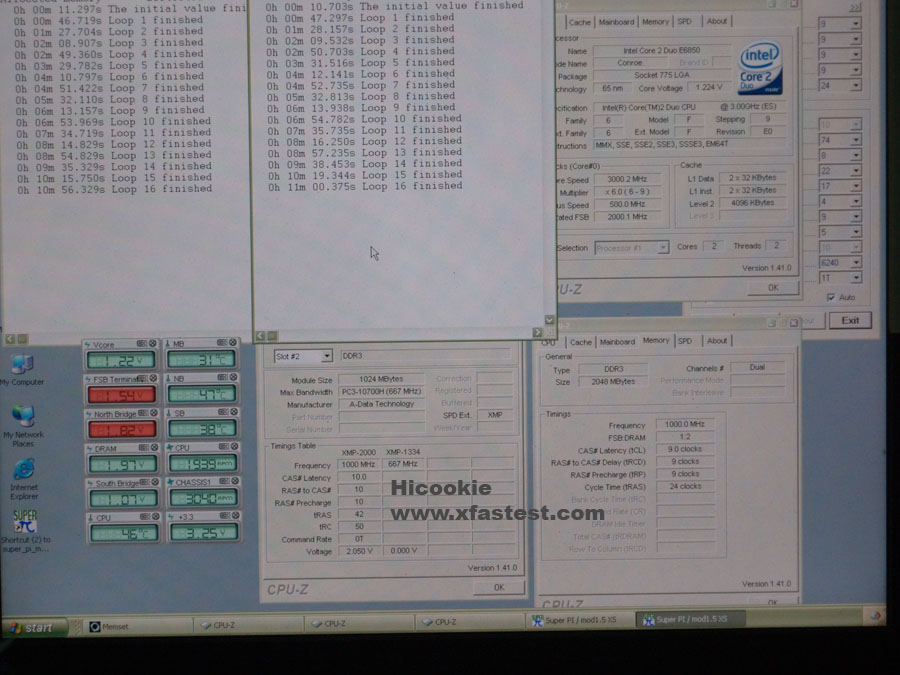Viewport: 900px width, 675px height.
Task: Open the Memset dropdown showing 6240
Action: [x=840, y=262]
